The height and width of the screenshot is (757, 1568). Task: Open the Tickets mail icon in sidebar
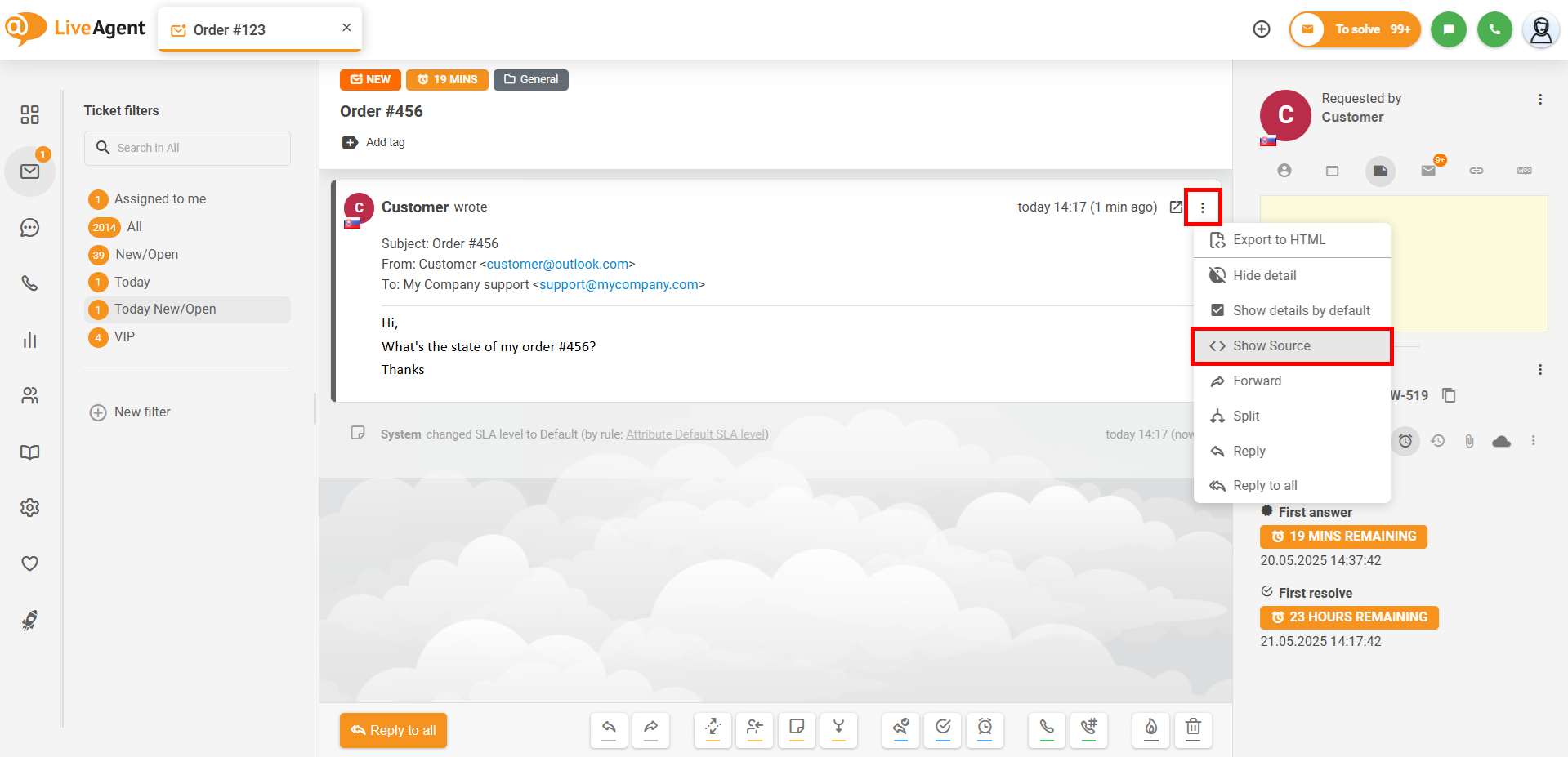click(30, 171)
